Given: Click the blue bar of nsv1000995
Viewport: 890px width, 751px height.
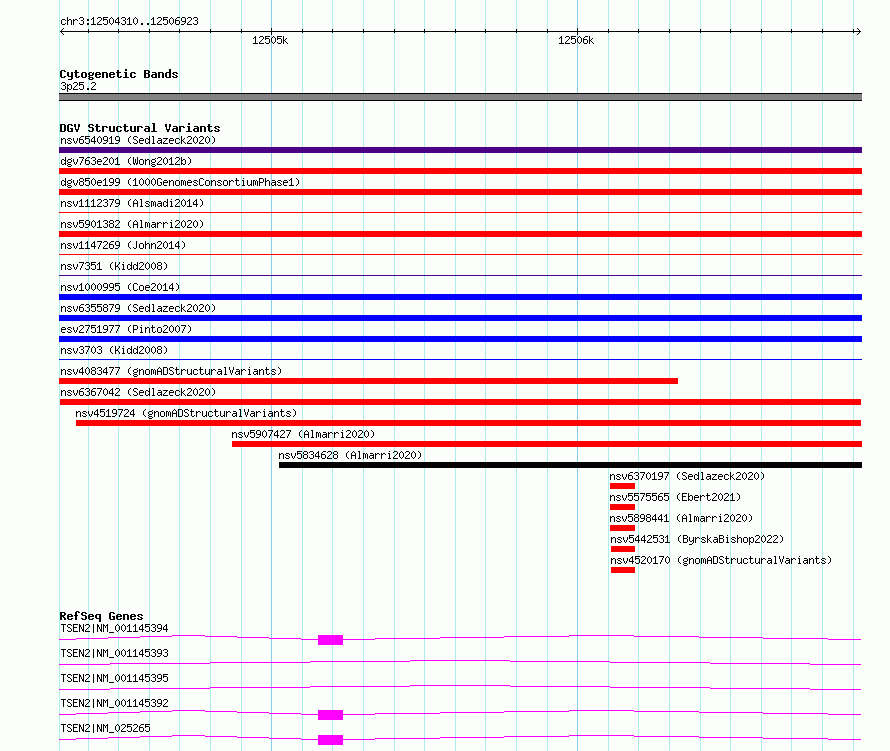Looking at the screenshot, I should click(x=460, y=297).
